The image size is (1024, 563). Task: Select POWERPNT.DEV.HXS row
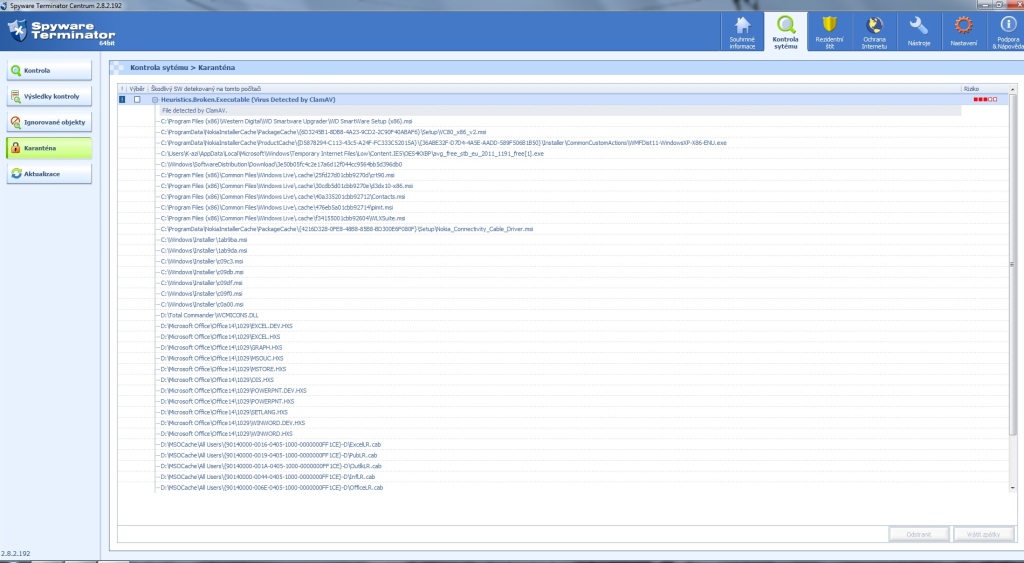pos(233,391)
